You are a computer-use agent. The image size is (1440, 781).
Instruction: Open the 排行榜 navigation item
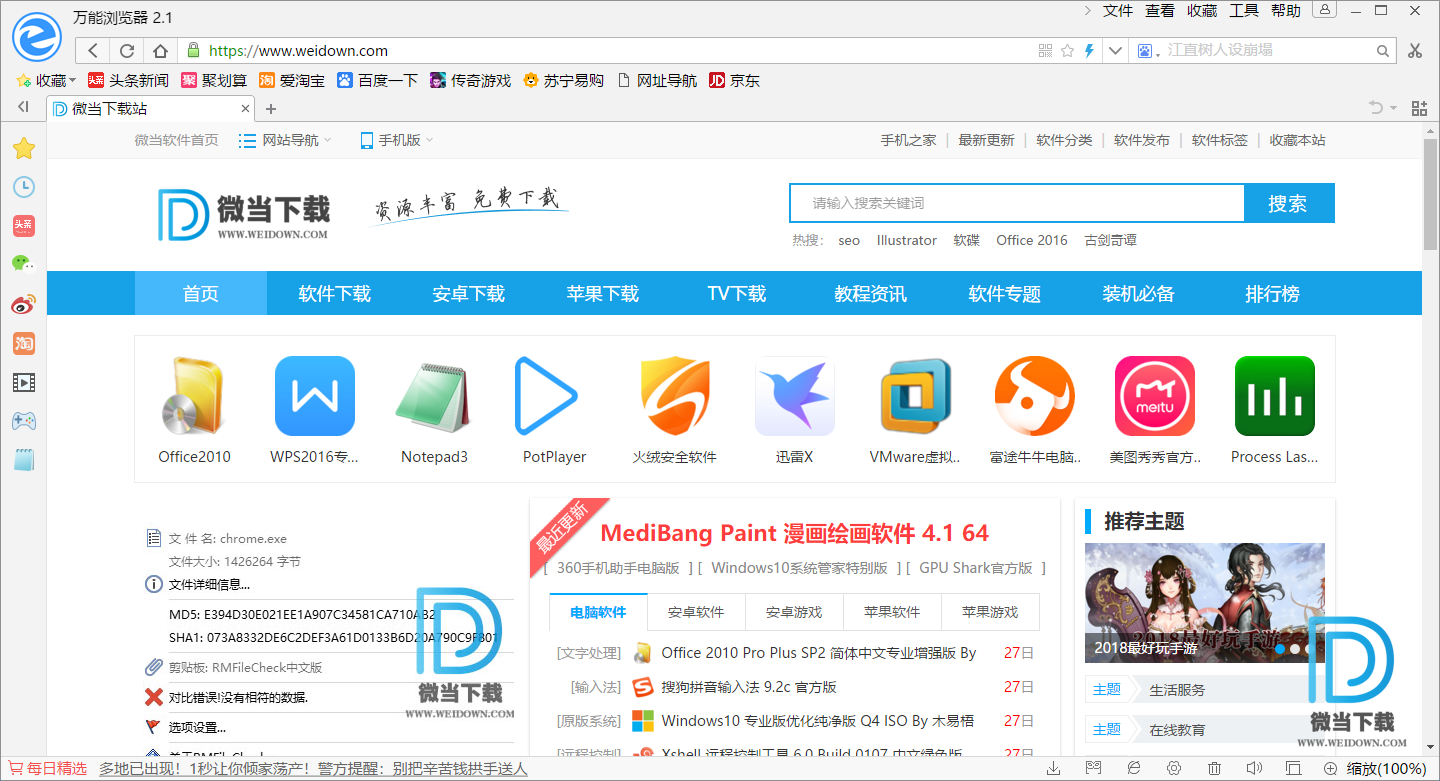click(x=1272, y=294)
